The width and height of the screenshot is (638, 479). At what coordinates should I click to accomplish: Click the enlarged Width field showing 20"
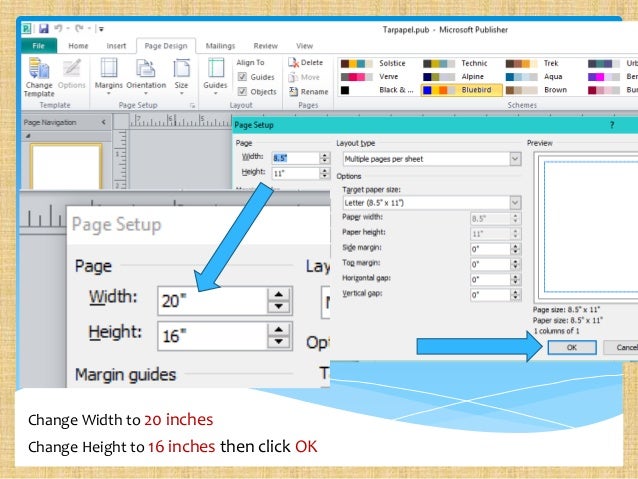pyautogui.click(x=212, y=301)
